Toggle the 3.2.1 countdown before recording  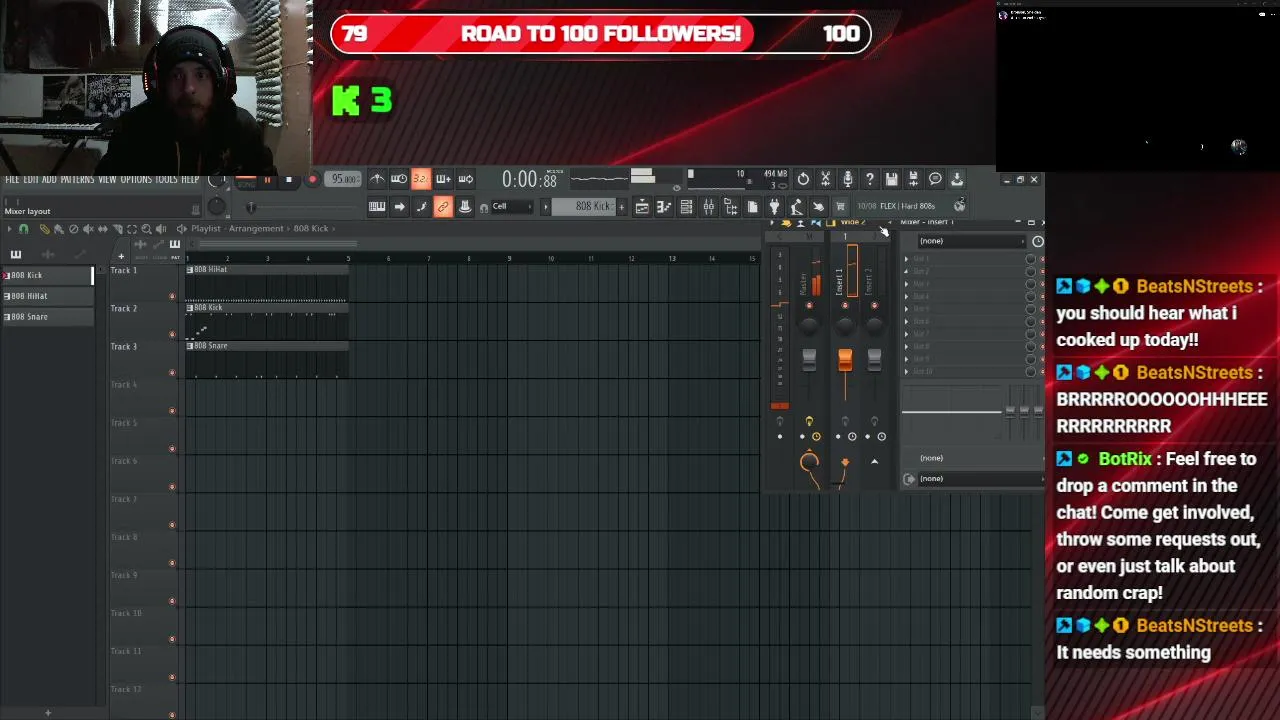tap(421, 179)
